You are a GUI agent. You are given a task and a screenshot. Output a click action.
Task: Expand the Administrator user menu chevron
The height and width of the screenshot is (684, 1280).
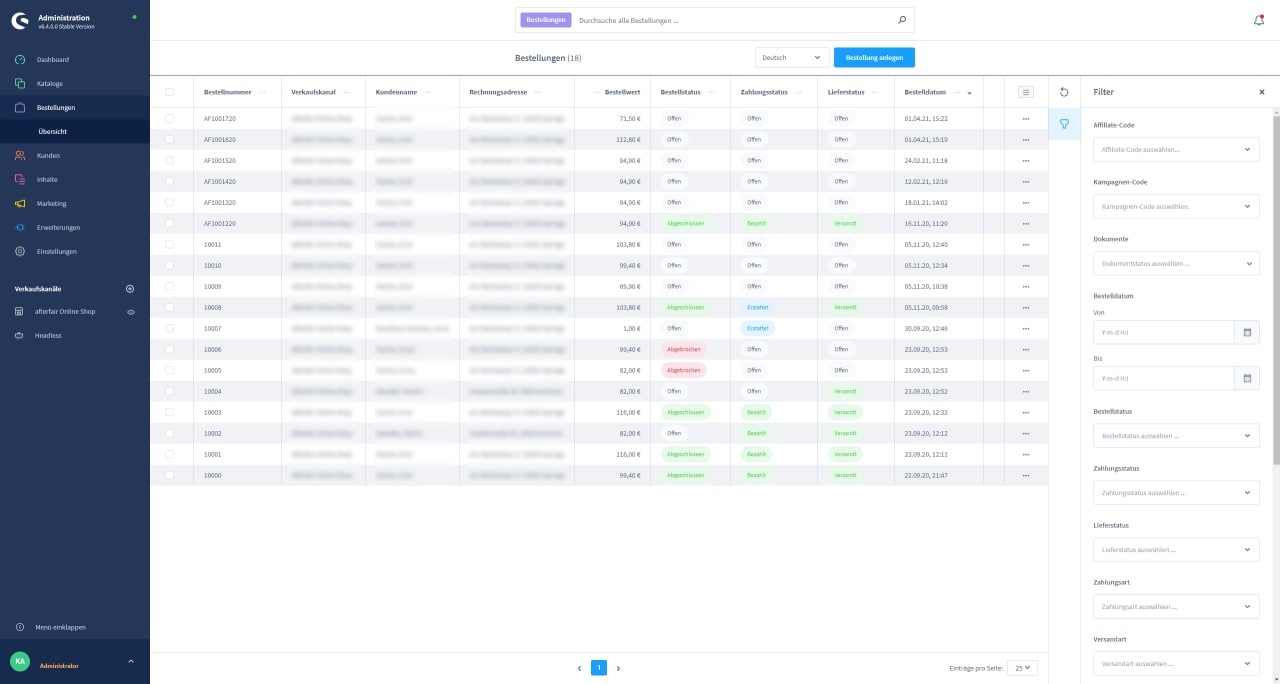tap(130, 662)
